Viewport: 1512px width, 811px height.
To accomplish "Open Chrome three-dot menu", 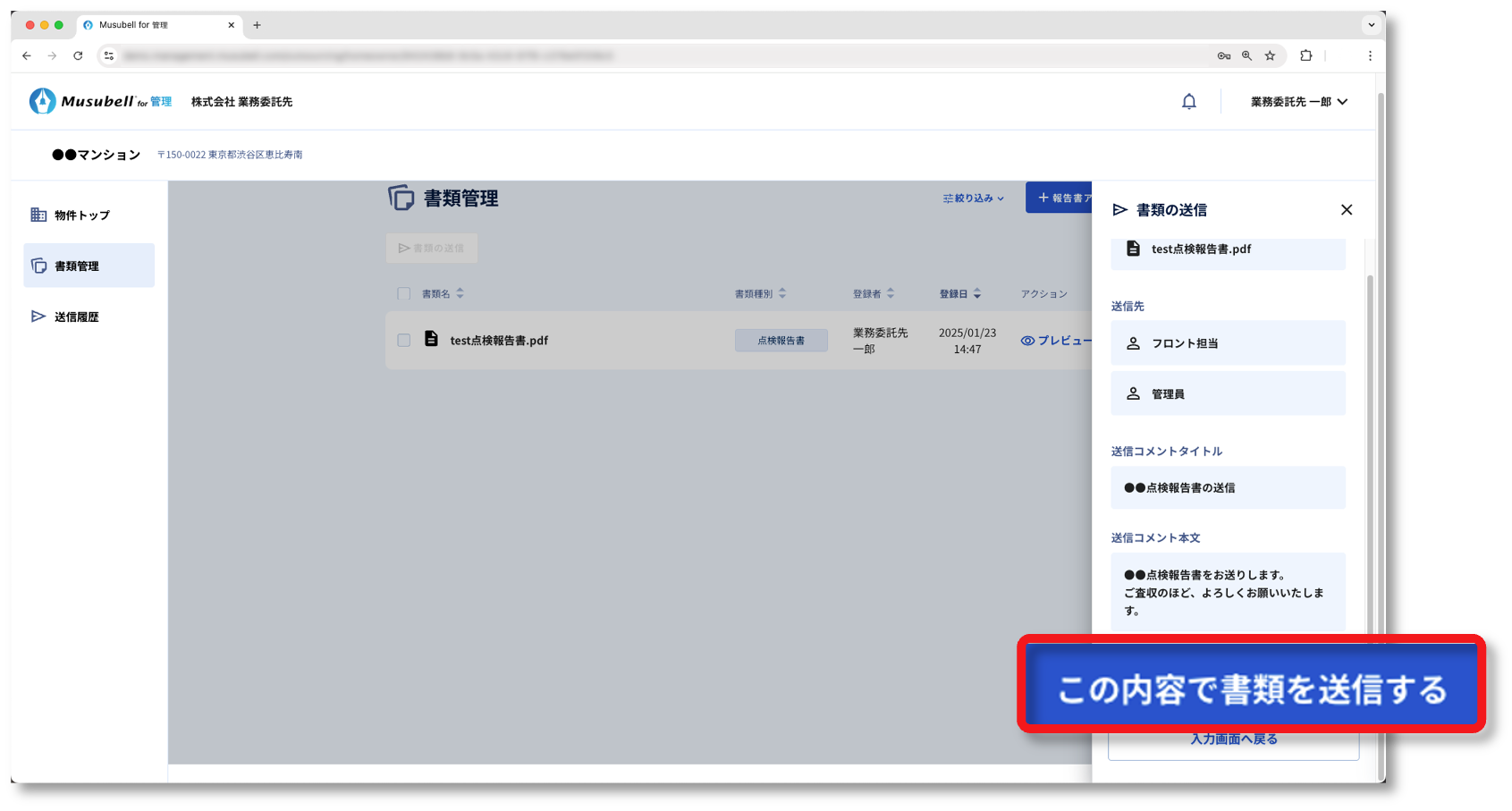I will (1369, 55).
